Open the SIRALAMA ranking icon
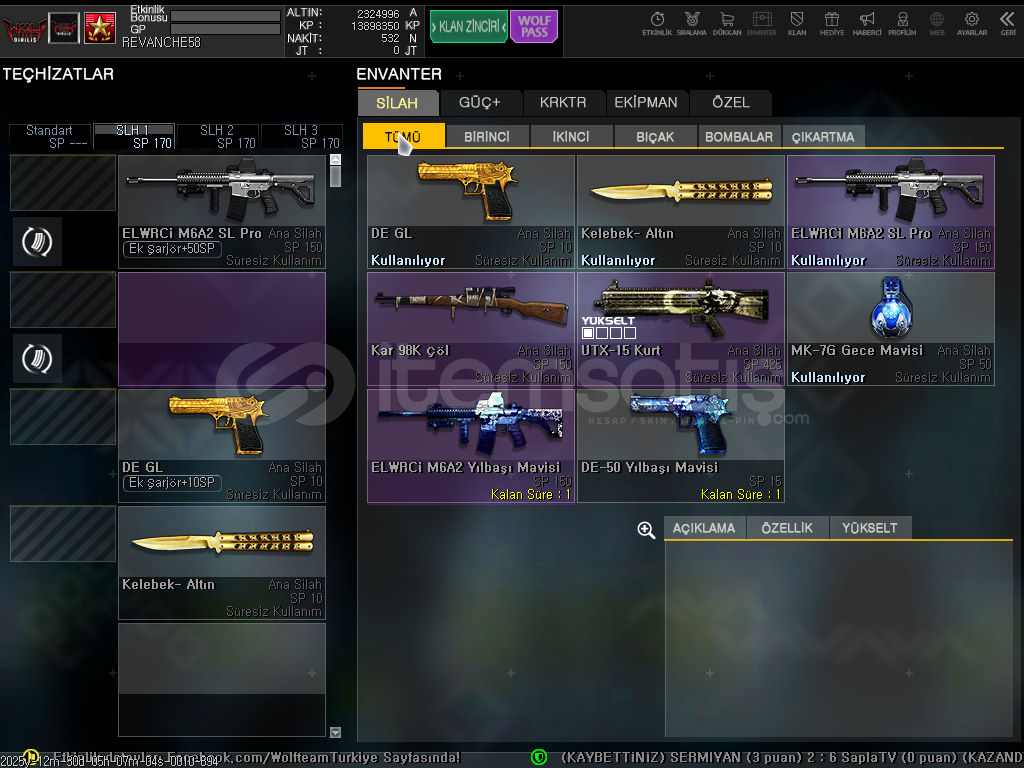Viewport: 1024px width, 768px height. pyautogui.click(x=692, y=24)
